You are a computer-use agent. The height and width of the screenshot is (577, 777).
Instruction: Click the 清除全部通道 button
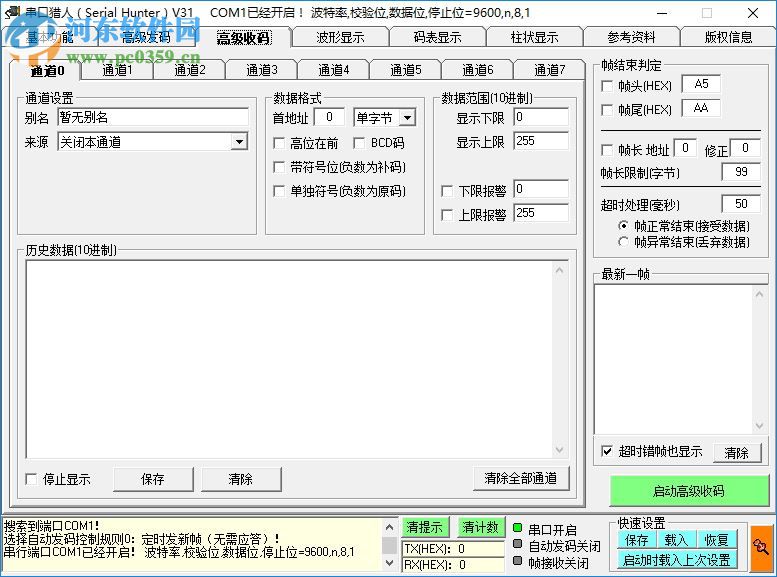point(521,478)
